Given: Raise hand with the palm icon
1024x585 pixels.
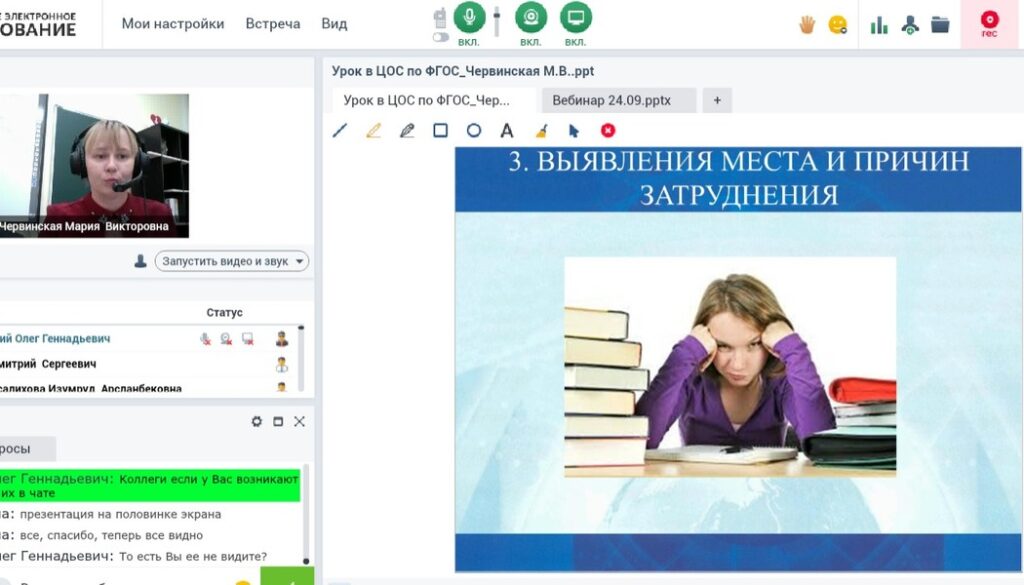Looking at the screenshot, I should pos(807,25).
